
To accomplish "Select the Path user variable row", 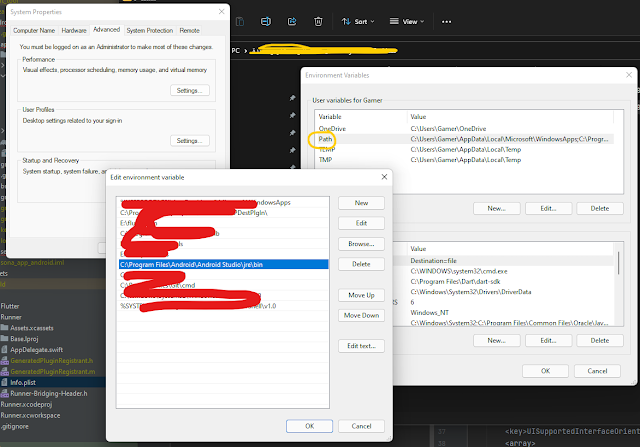I will [326, 141].
